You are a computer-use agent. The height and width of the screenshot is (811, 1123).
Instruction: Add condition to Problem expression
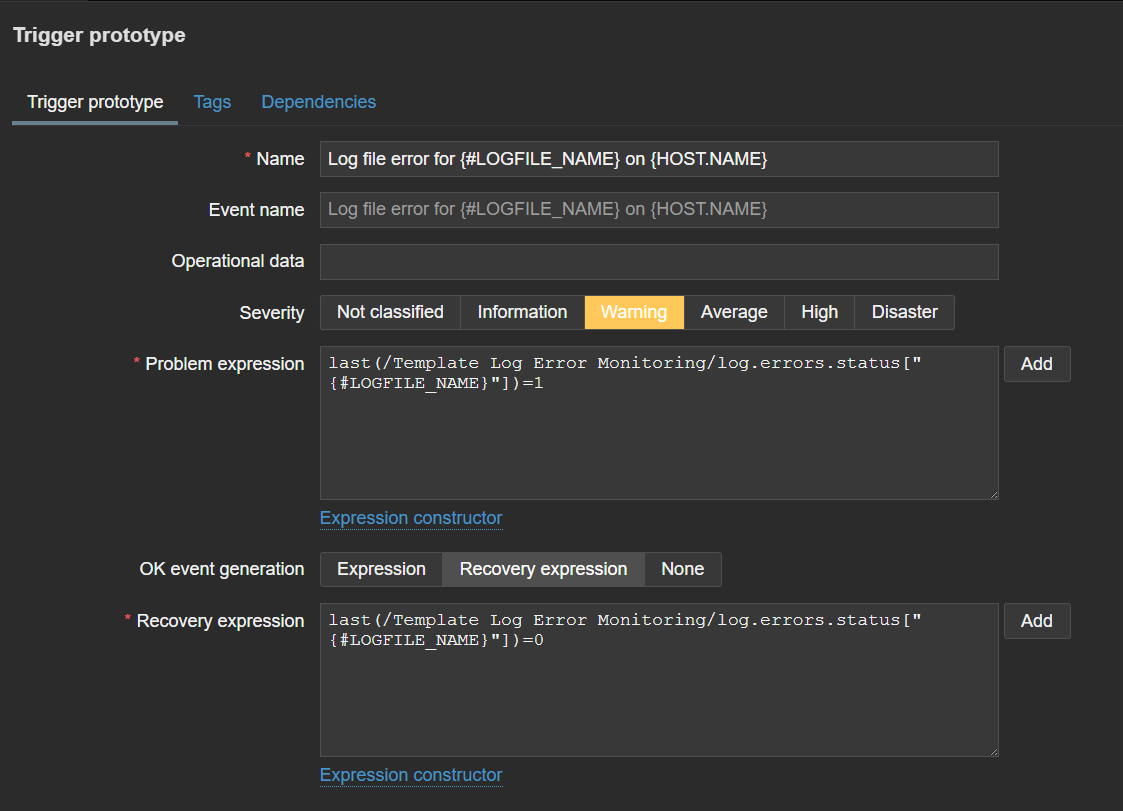click(x=1037, y=364)
